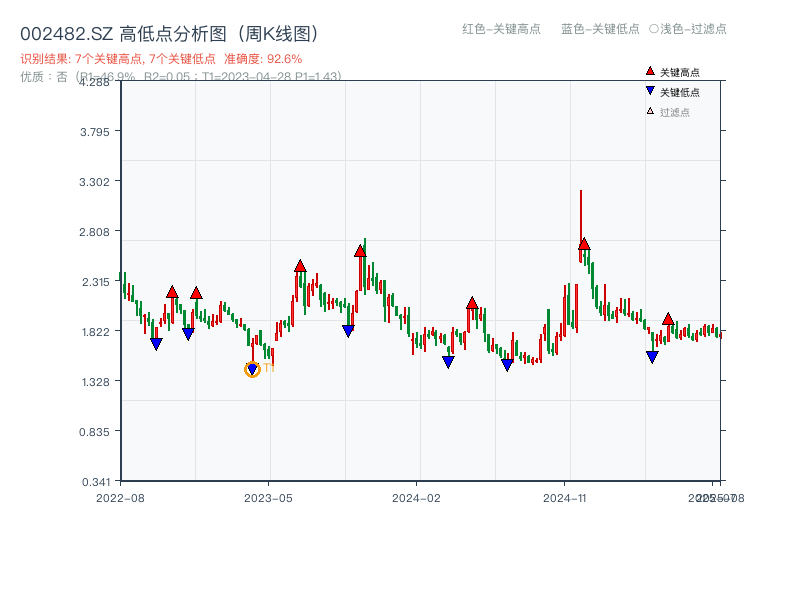Click the 0.341 y-axis label
This screenshot has width=800, height=600.
click(x=96, y=482)
